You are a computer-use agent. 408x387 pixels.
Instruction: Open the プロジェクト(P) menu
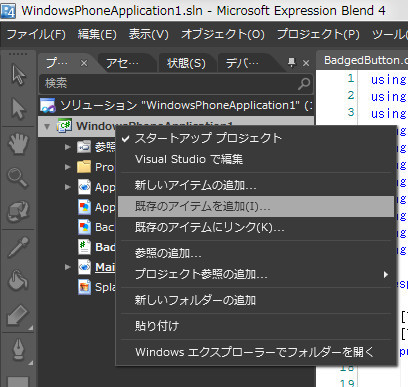point(318,34)
